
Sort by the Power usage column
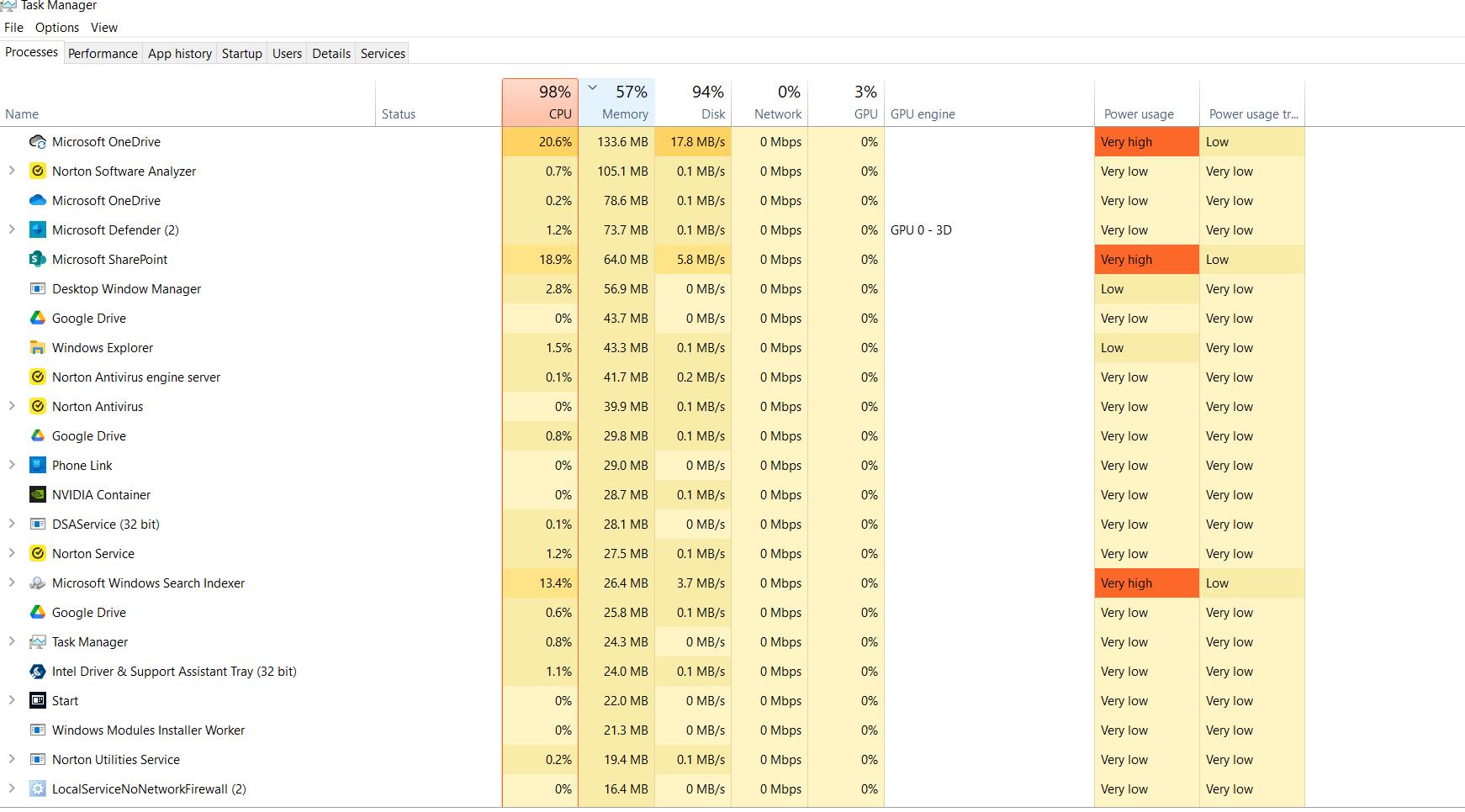(1147, 103)
